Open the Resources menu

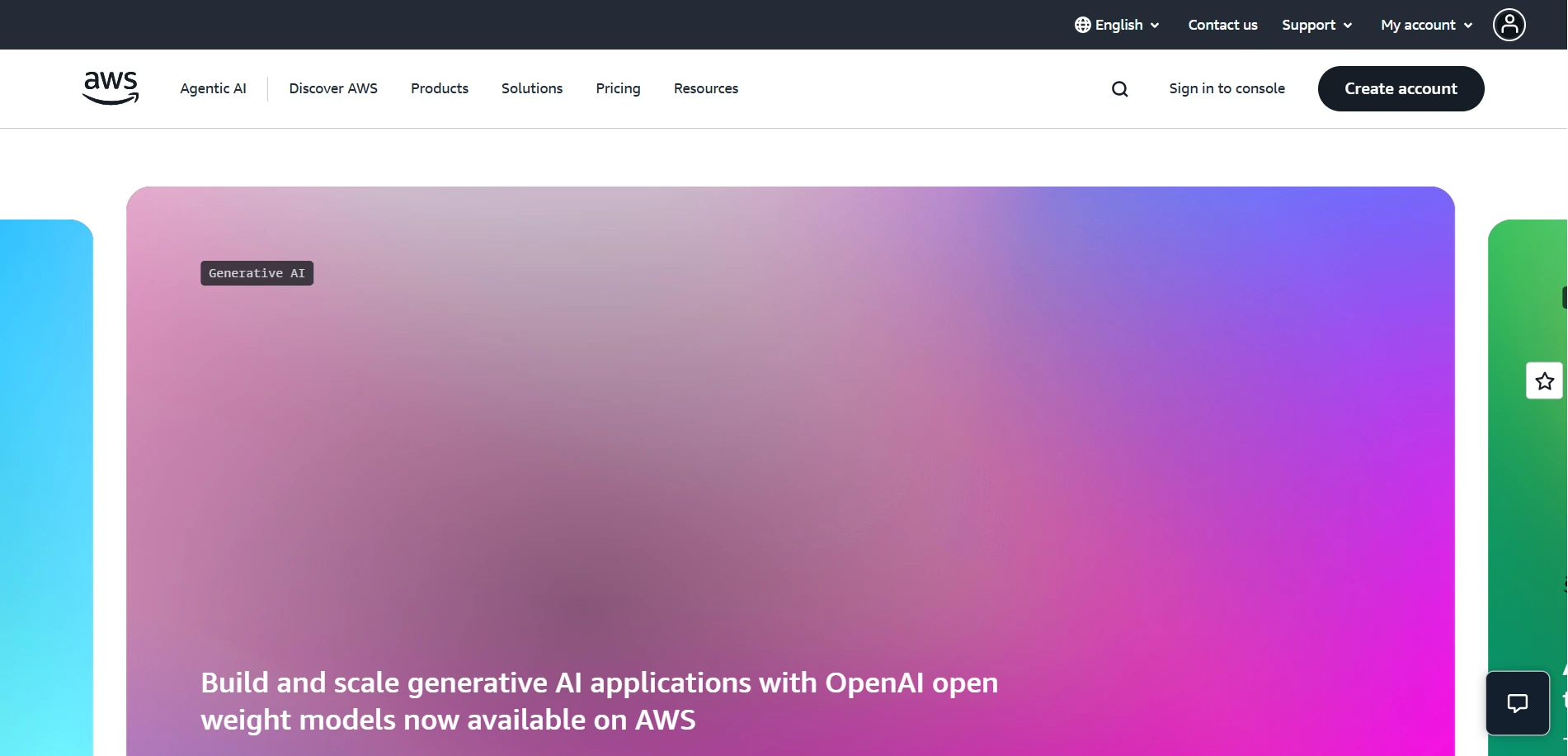(x=706, y=88)
